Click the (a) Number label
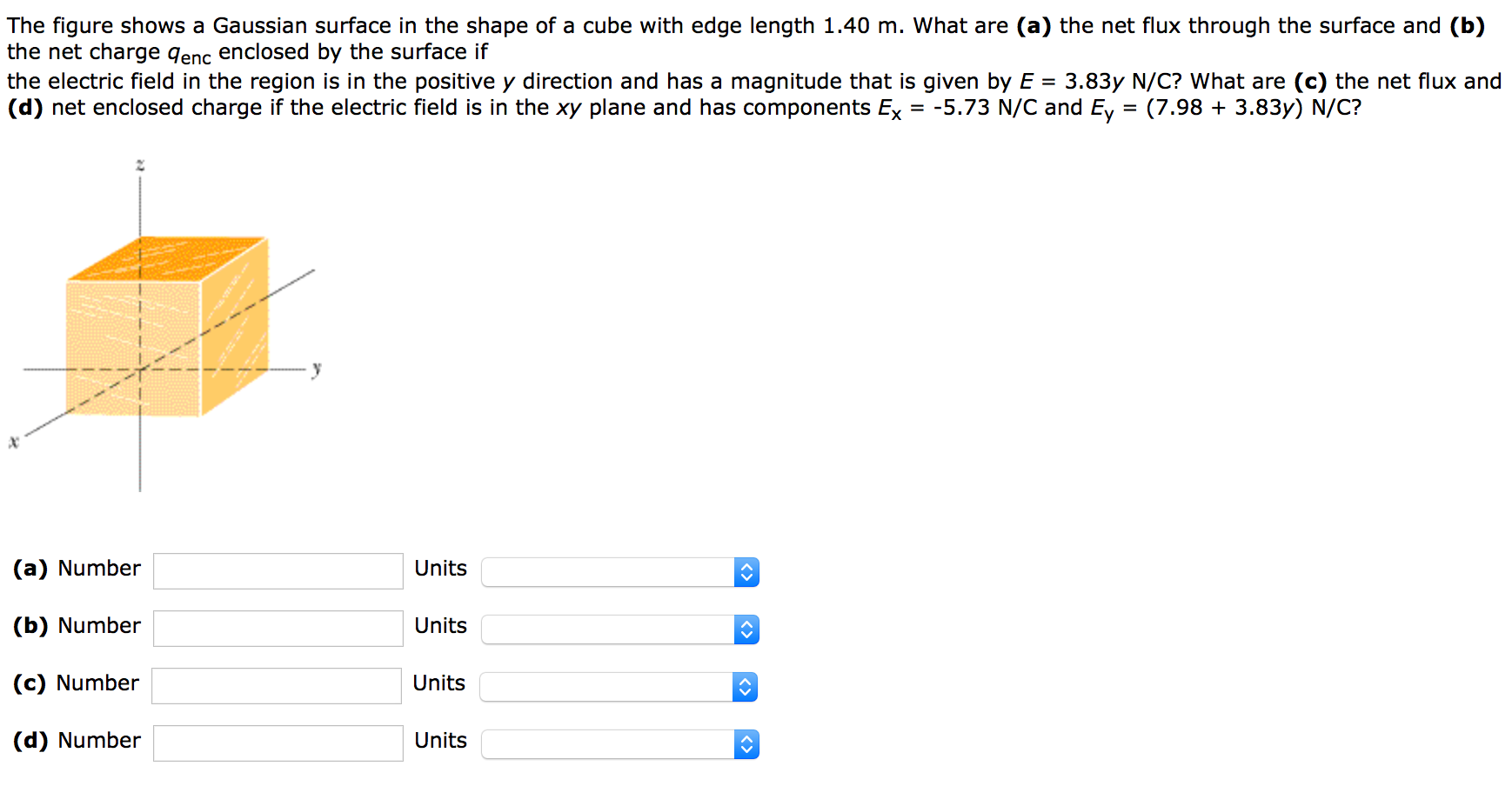 pos(77,569)
